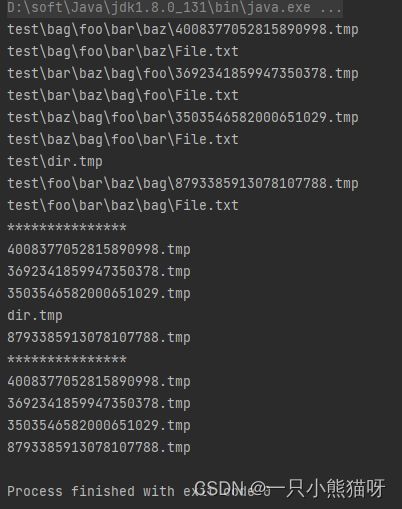Click 8793385913078107788.tmp above the second separator
This screenshot has width=402, height=509.
tap(99, 337)
